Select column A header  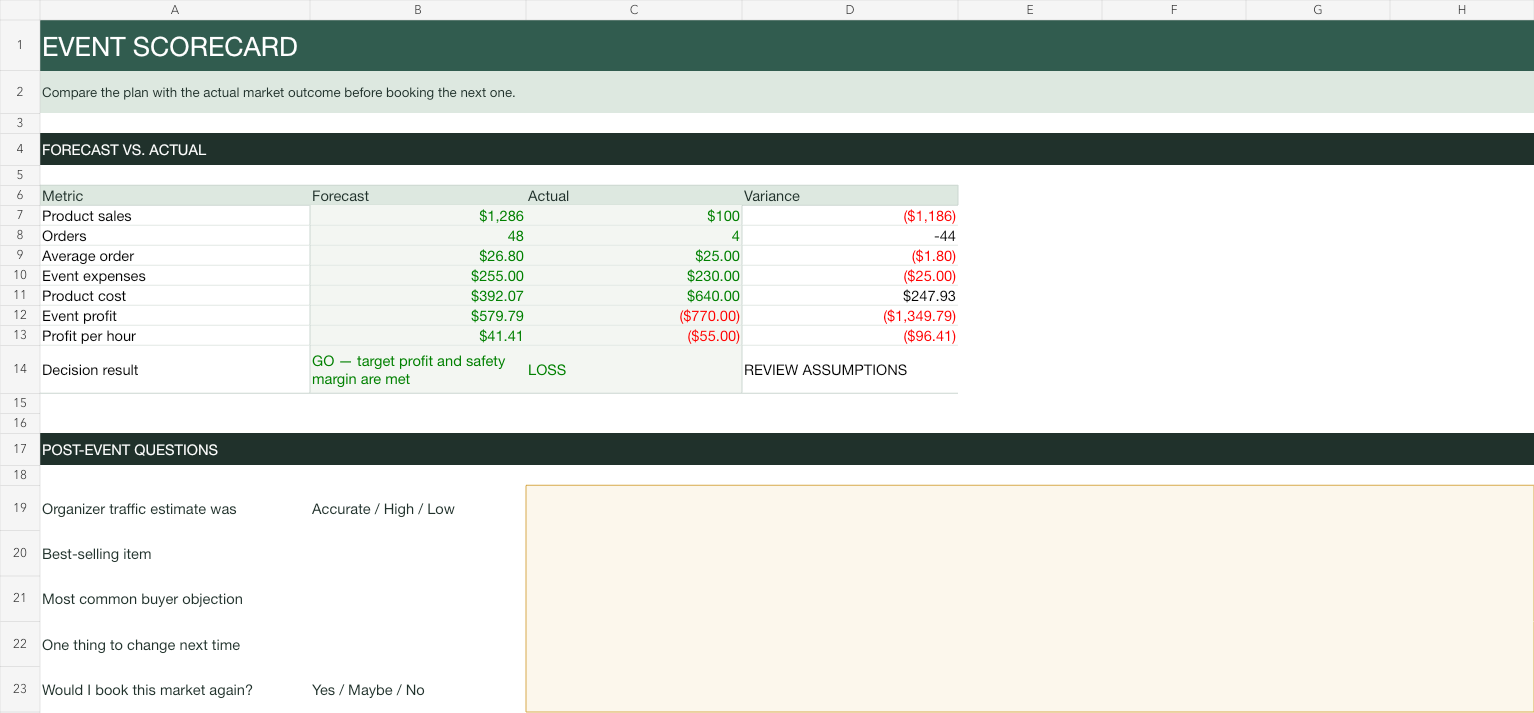click(x=175, y=9)
